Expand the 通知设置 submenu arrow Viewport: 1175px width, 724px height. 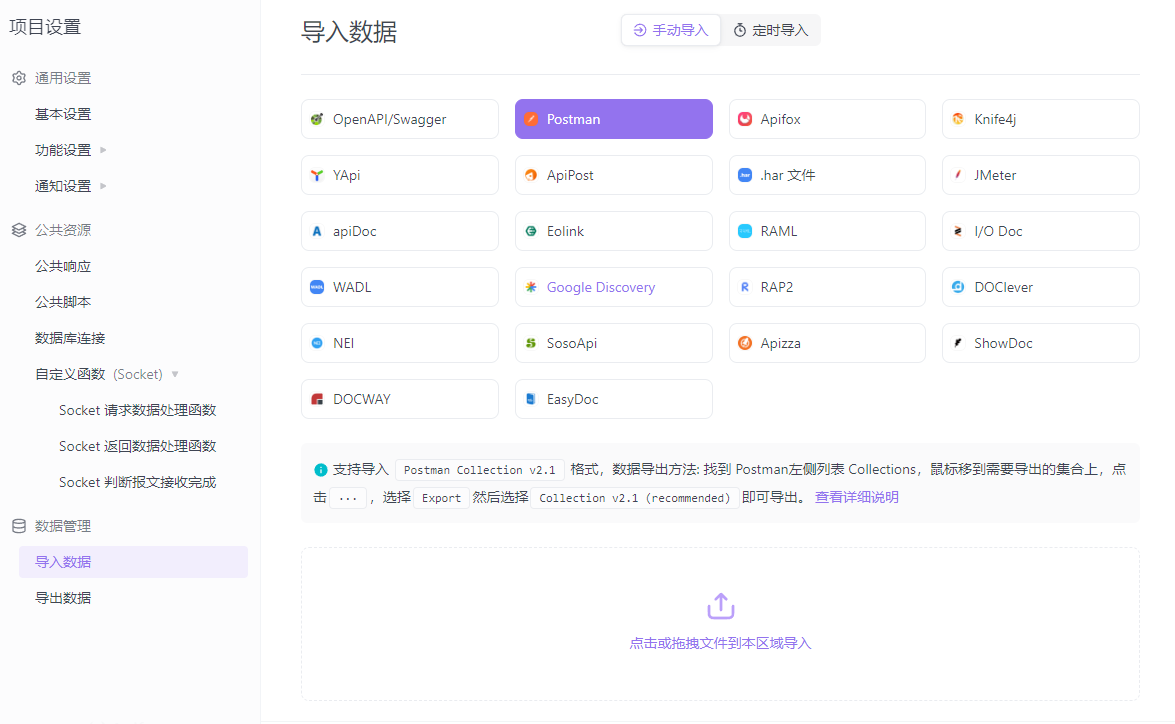click(x=103, y=186)
